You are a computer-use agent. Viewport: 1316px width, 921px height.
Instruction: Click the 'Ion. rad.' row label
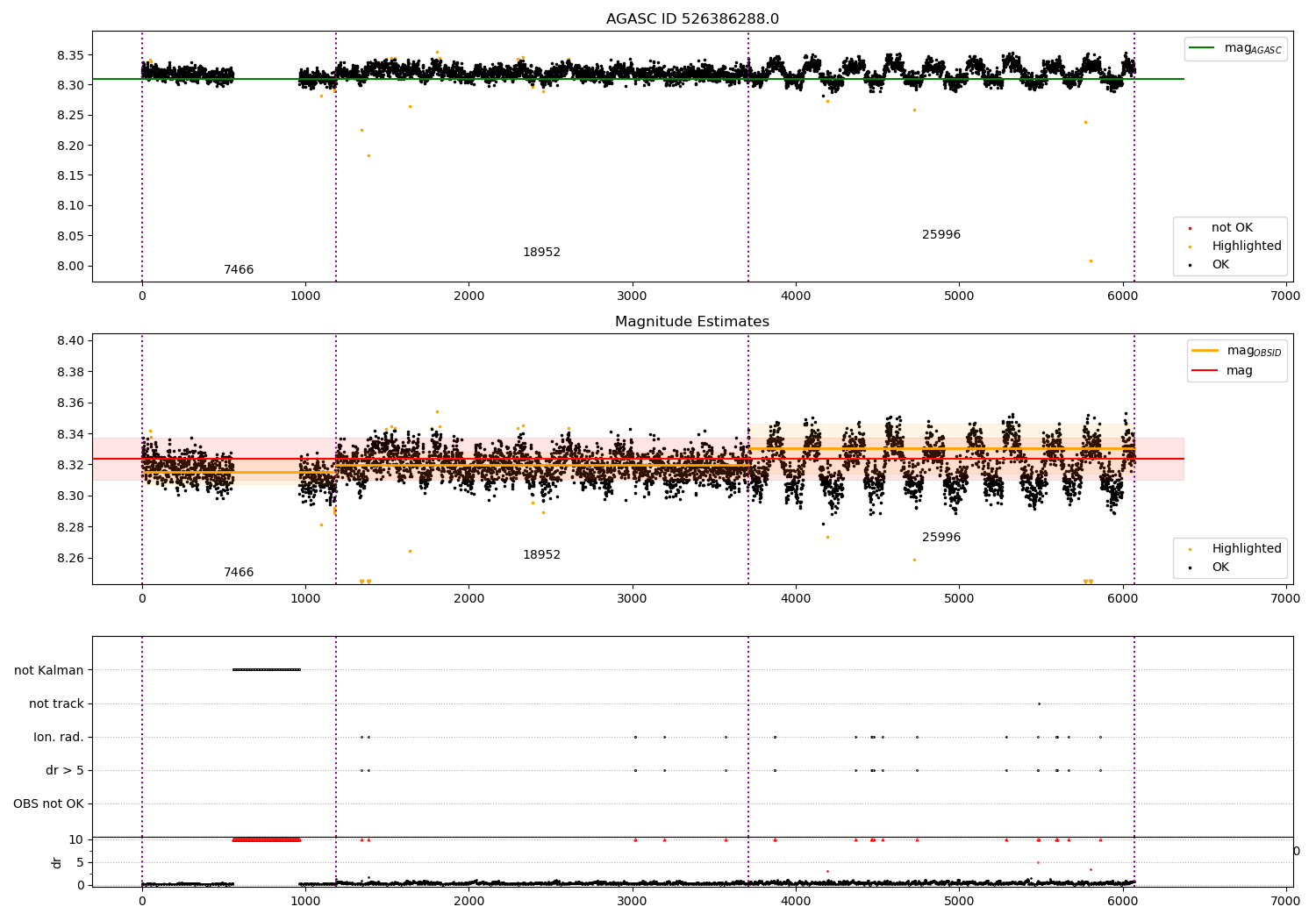[59, 738]
